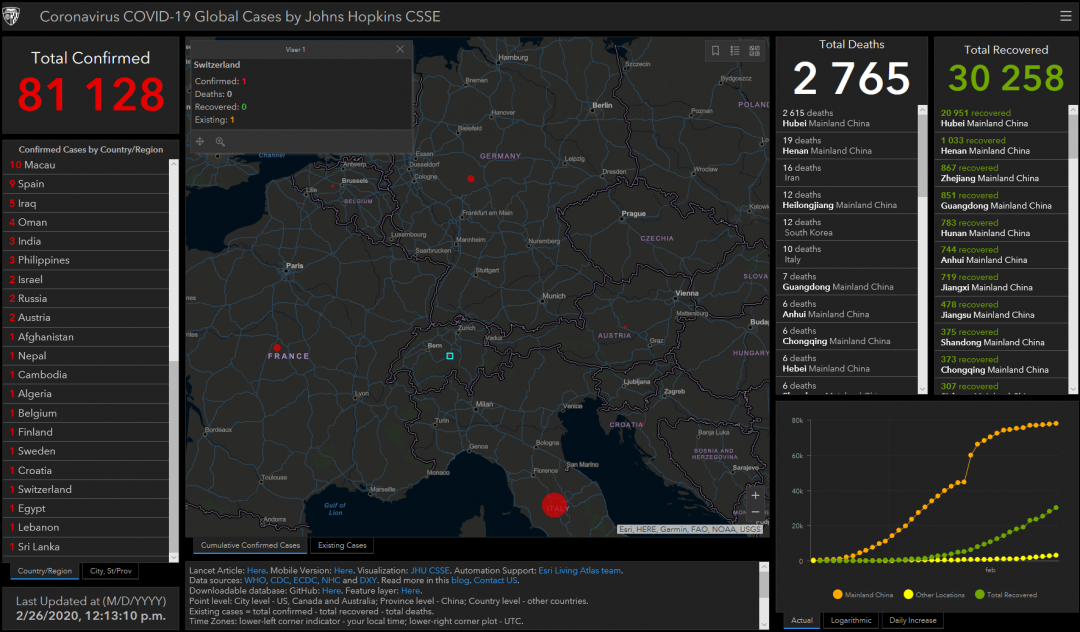1080x632 pixels.
Task: Click the scroll-down arrow of the recovered list
Action: pos(1072,389)
